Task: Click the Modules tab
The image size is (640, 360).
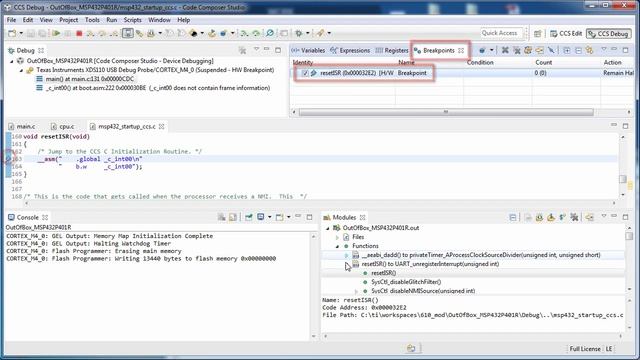Action: (x=344, y=217)
